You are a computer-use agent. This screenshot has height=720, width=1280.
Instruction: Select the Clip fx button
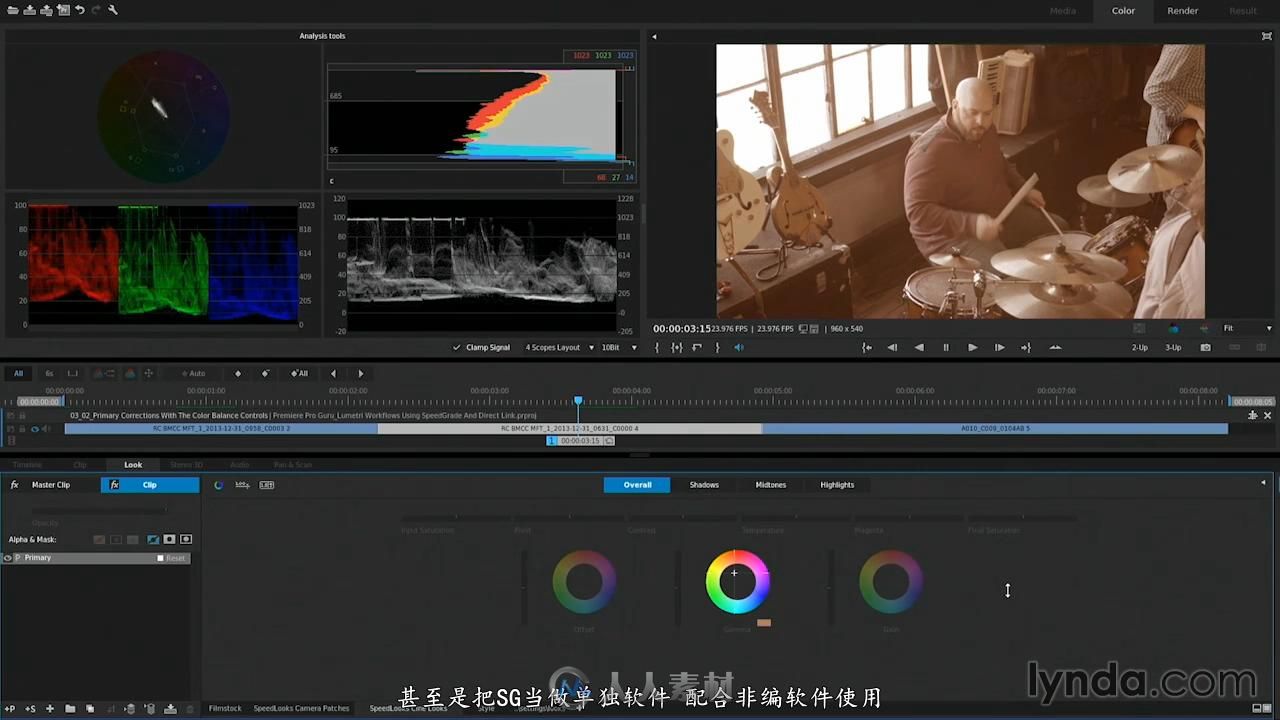pyautogui.click(x=150, y=484)
